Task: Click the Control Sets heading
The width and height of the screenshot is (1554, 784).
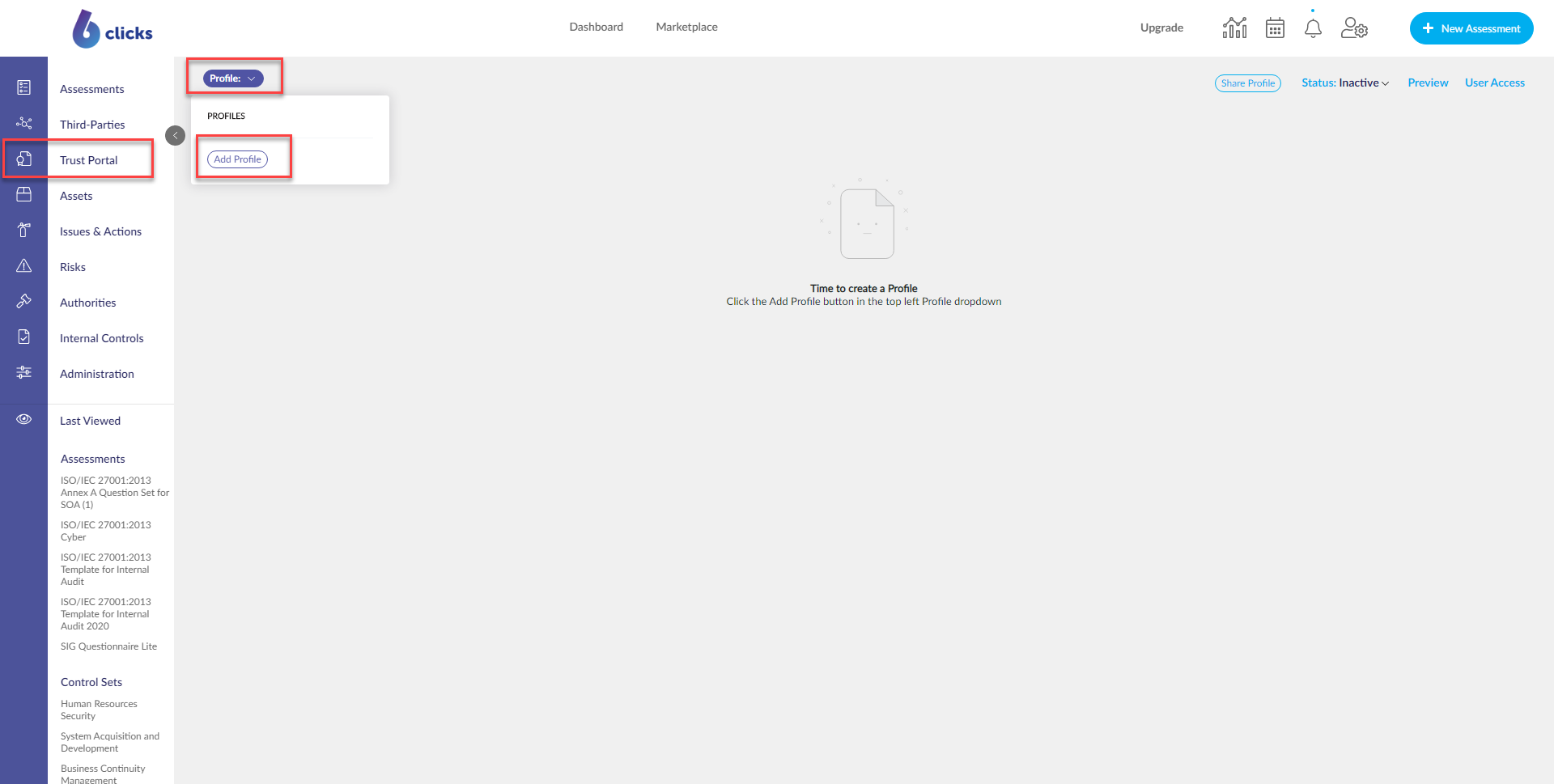Action: click(91, 682)
